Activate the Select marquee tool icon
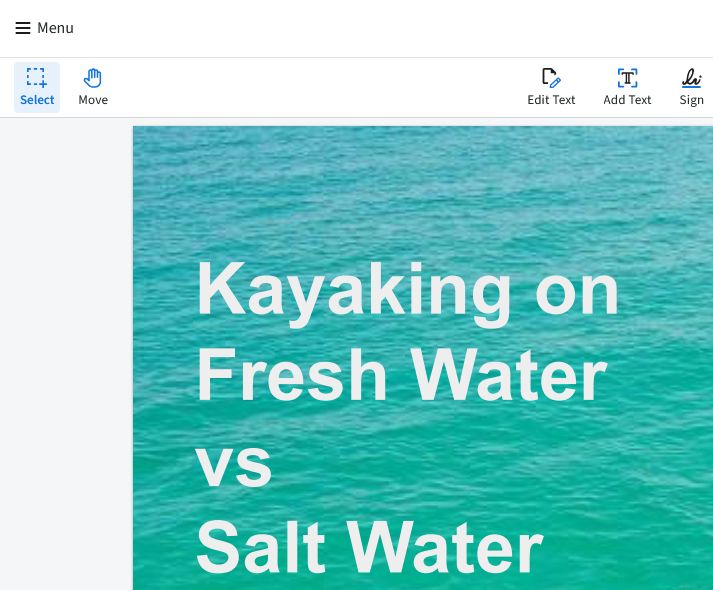 36,78
